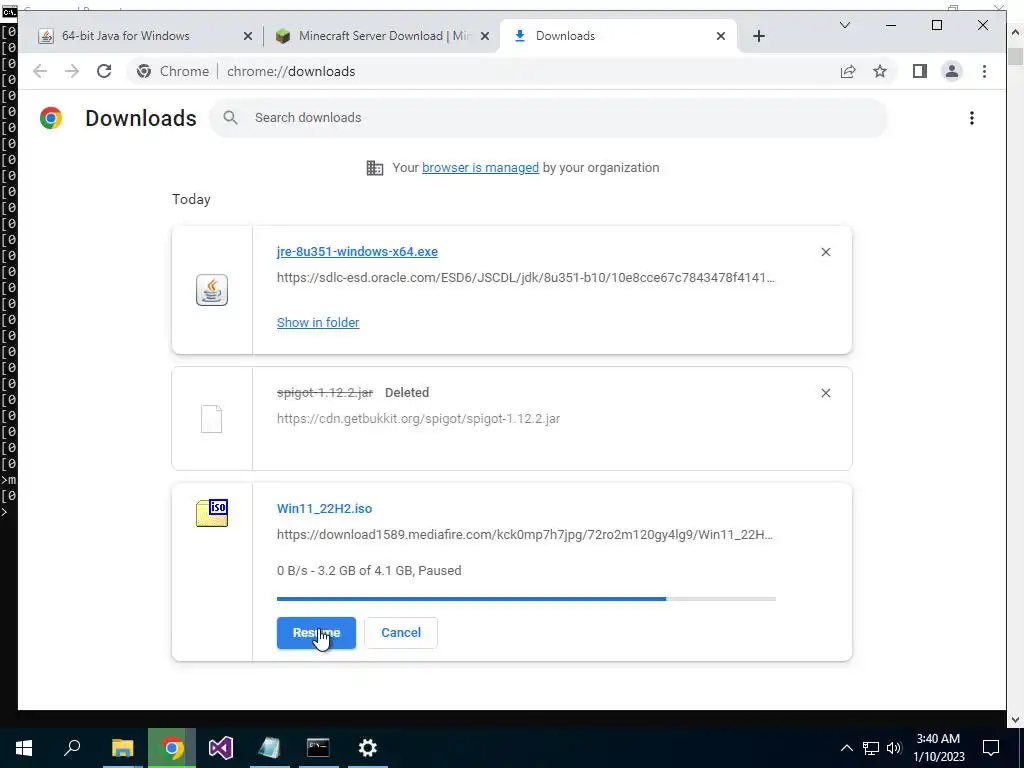
Task: Open Visual Studio from taskbar
Action: (x=221, y=748)
